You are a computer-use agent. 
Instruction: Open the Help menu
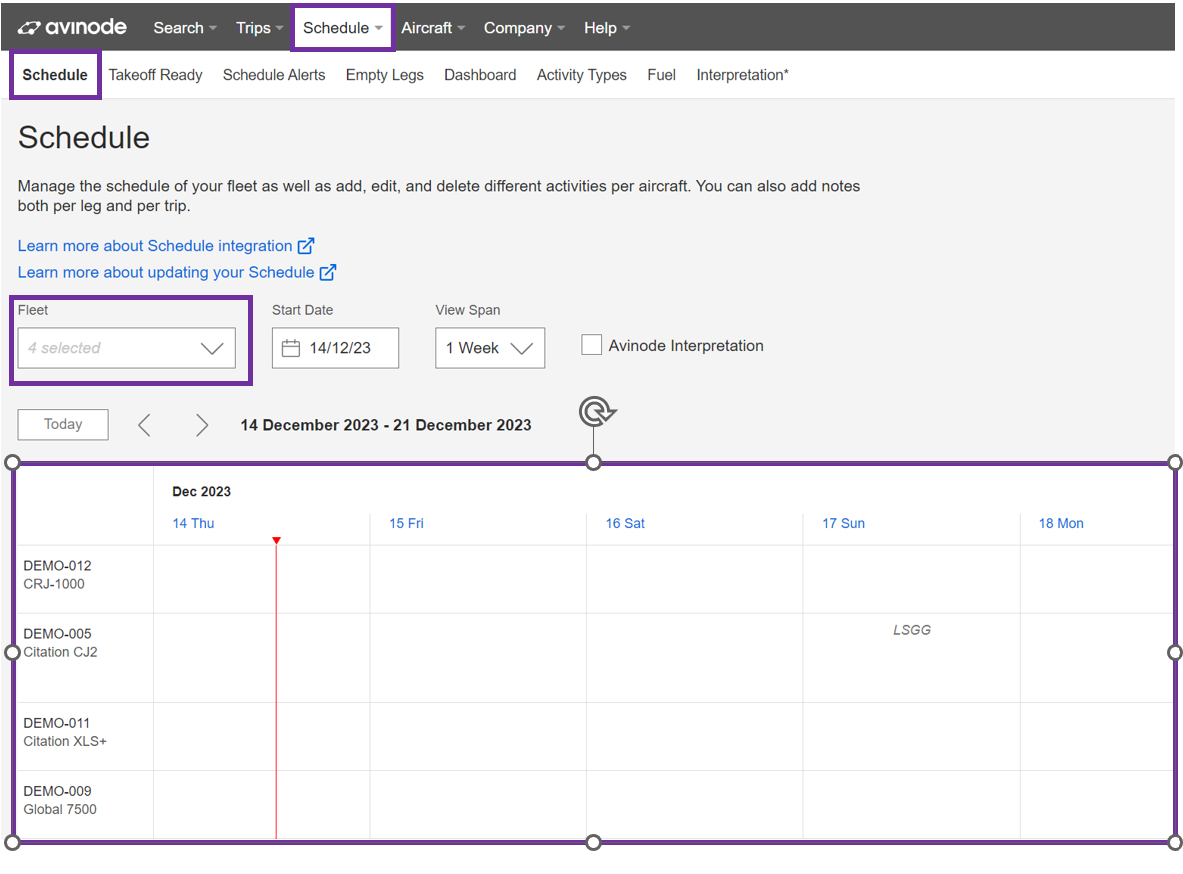click(x=607, y=28)
